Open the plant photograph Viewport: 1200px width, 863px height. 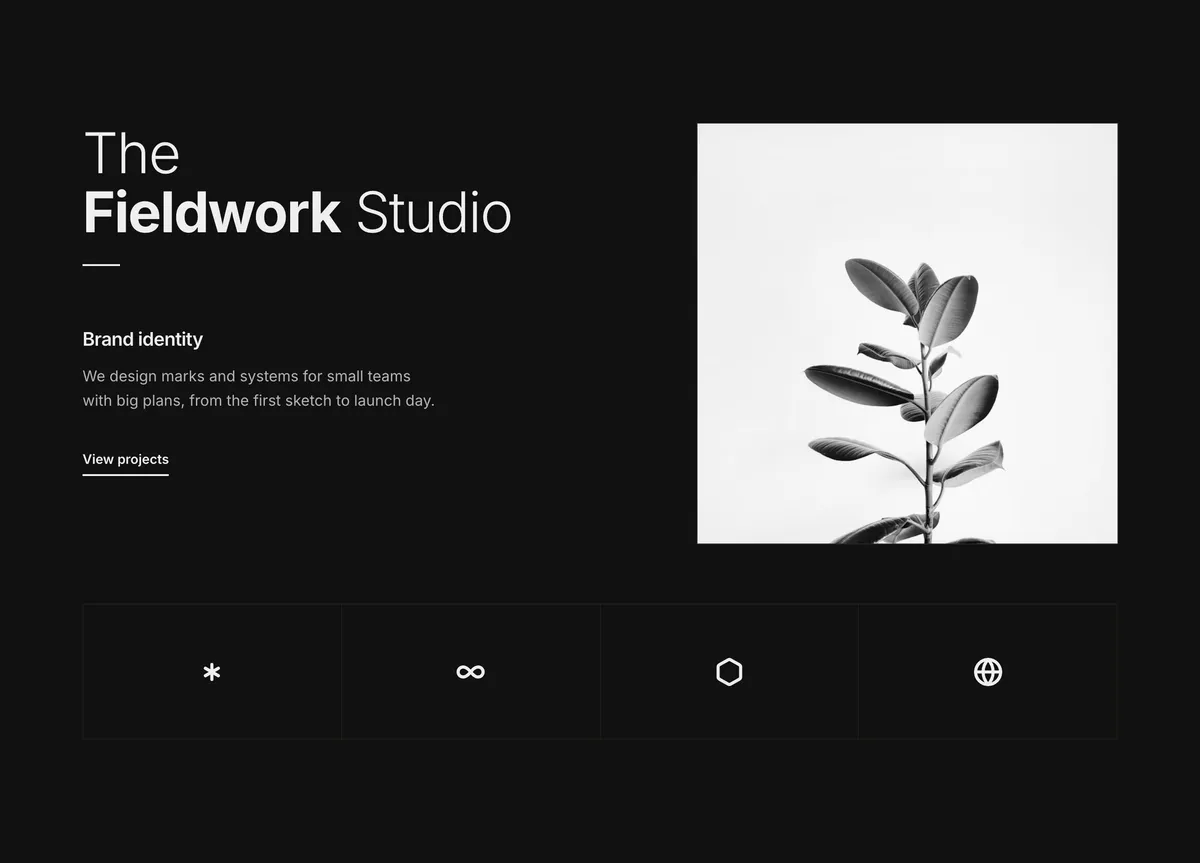(907, 334)
